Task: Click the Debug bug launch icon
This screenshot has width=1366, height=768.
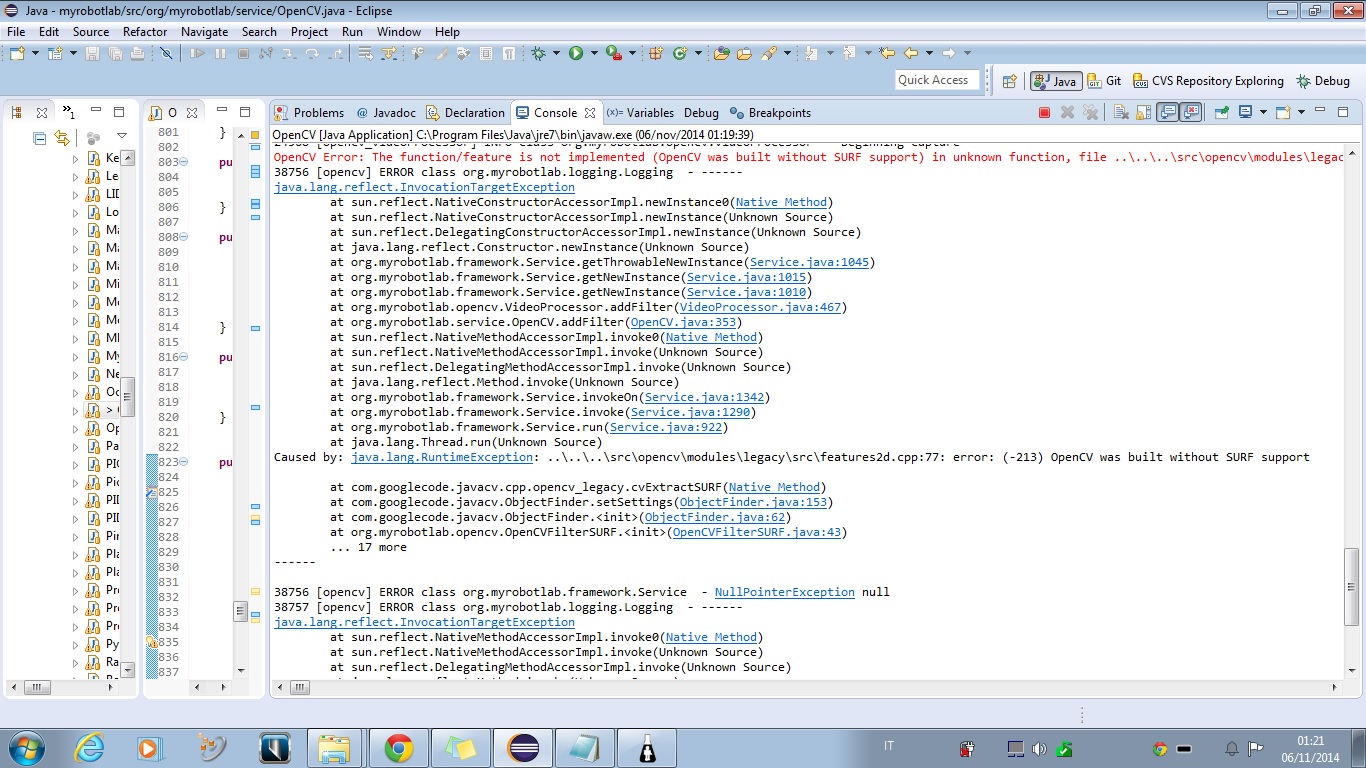Action: tap(538, 53)
